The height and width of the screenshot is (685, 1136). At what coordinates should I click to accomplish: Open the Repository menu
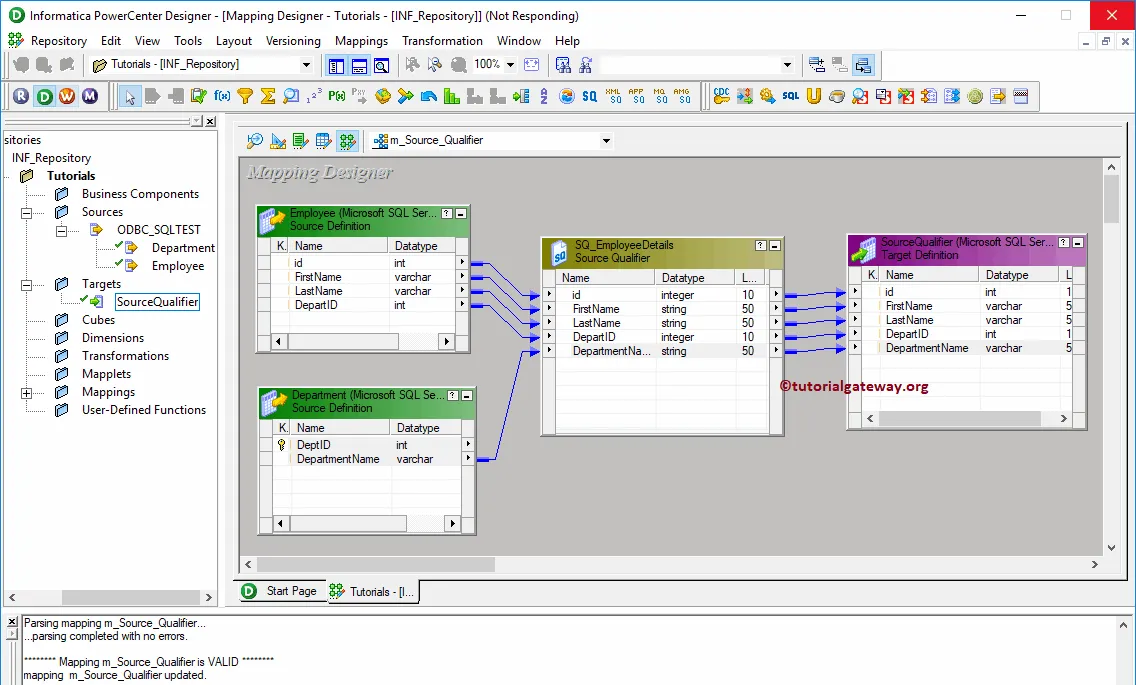[59, 41]
